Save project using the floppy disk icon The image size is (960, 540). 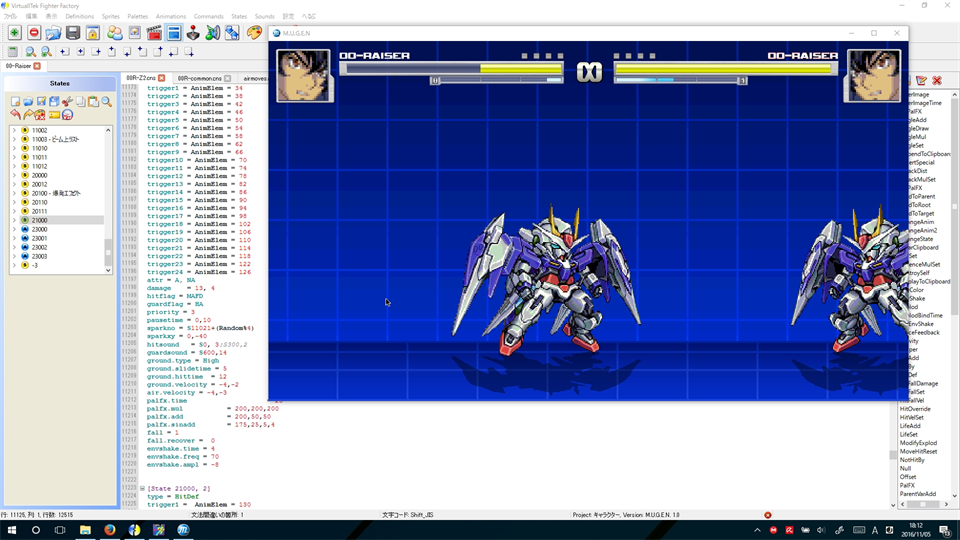(73, 33)
